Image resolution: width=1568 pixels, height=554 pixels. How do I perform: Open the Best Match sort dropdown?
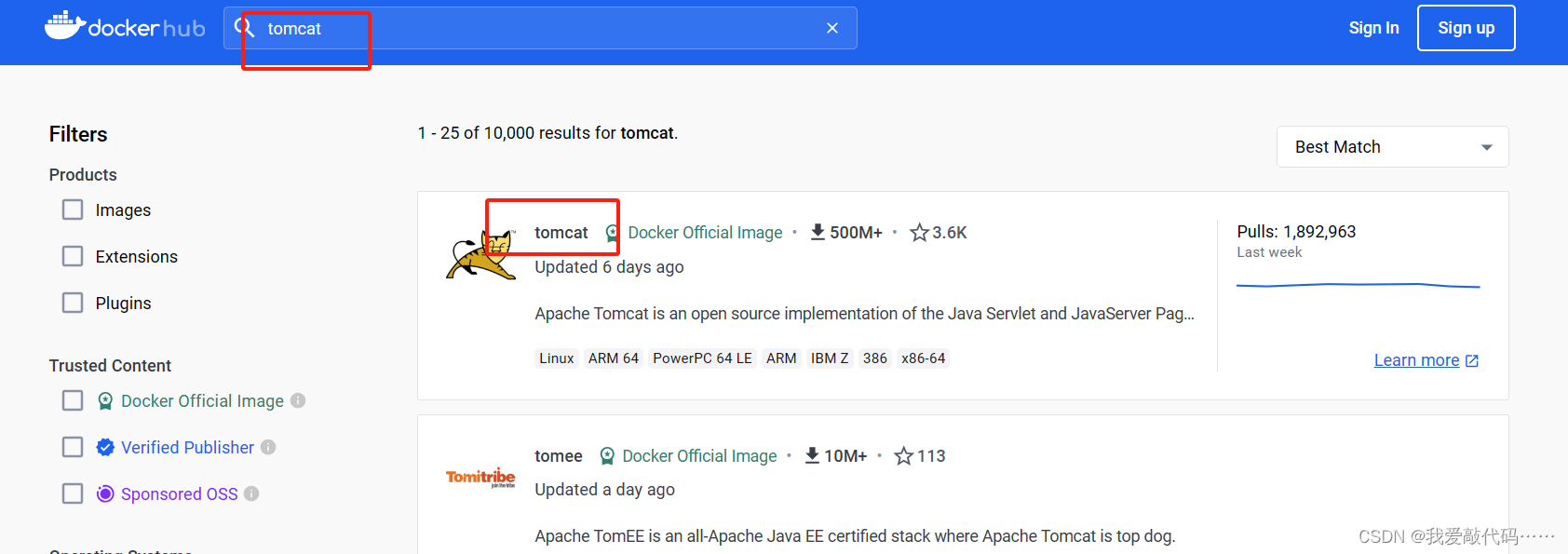[1392, 147]
